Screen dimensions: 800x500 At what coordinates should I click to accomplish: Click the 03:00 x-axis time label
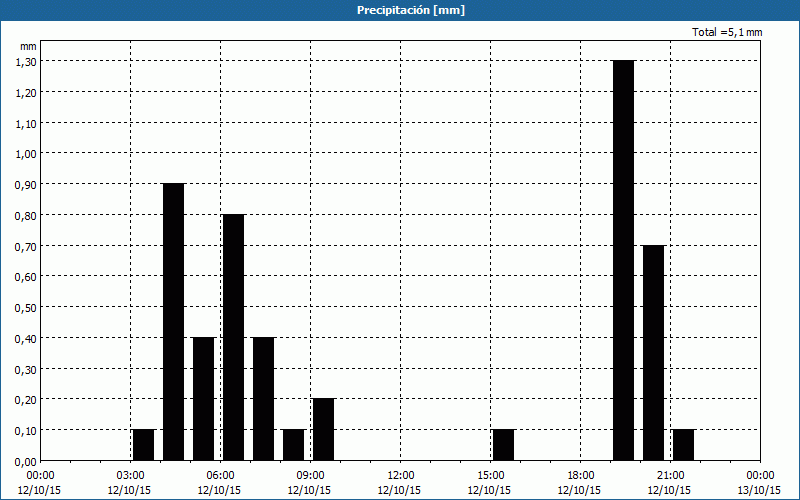[131, 476]
